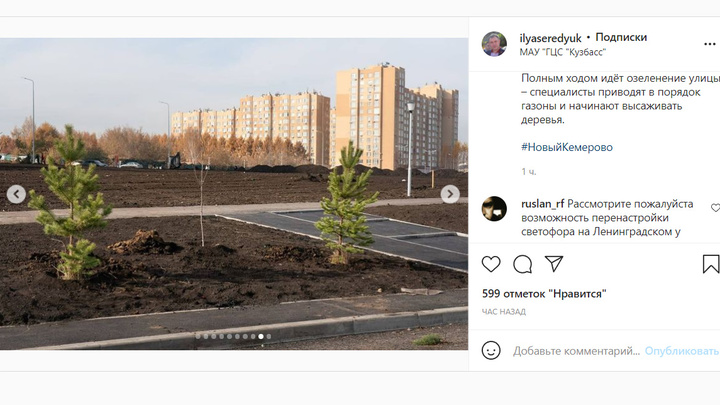
Task: Open emoji picker smiley icon
Action: click(491, 351)
